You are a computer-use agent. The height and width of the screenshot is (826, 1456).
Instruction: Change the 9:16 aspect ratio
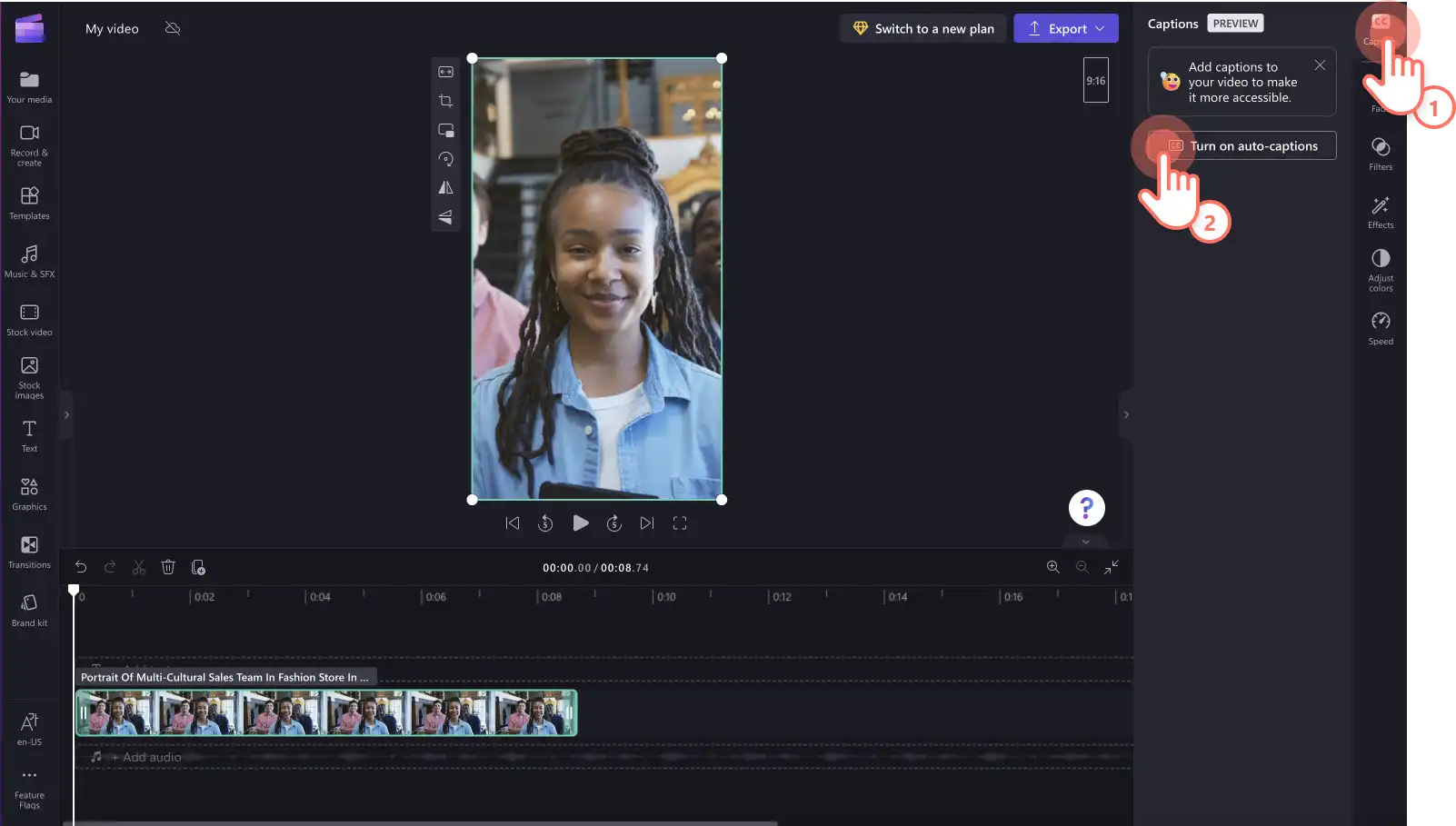[1096, 80]
